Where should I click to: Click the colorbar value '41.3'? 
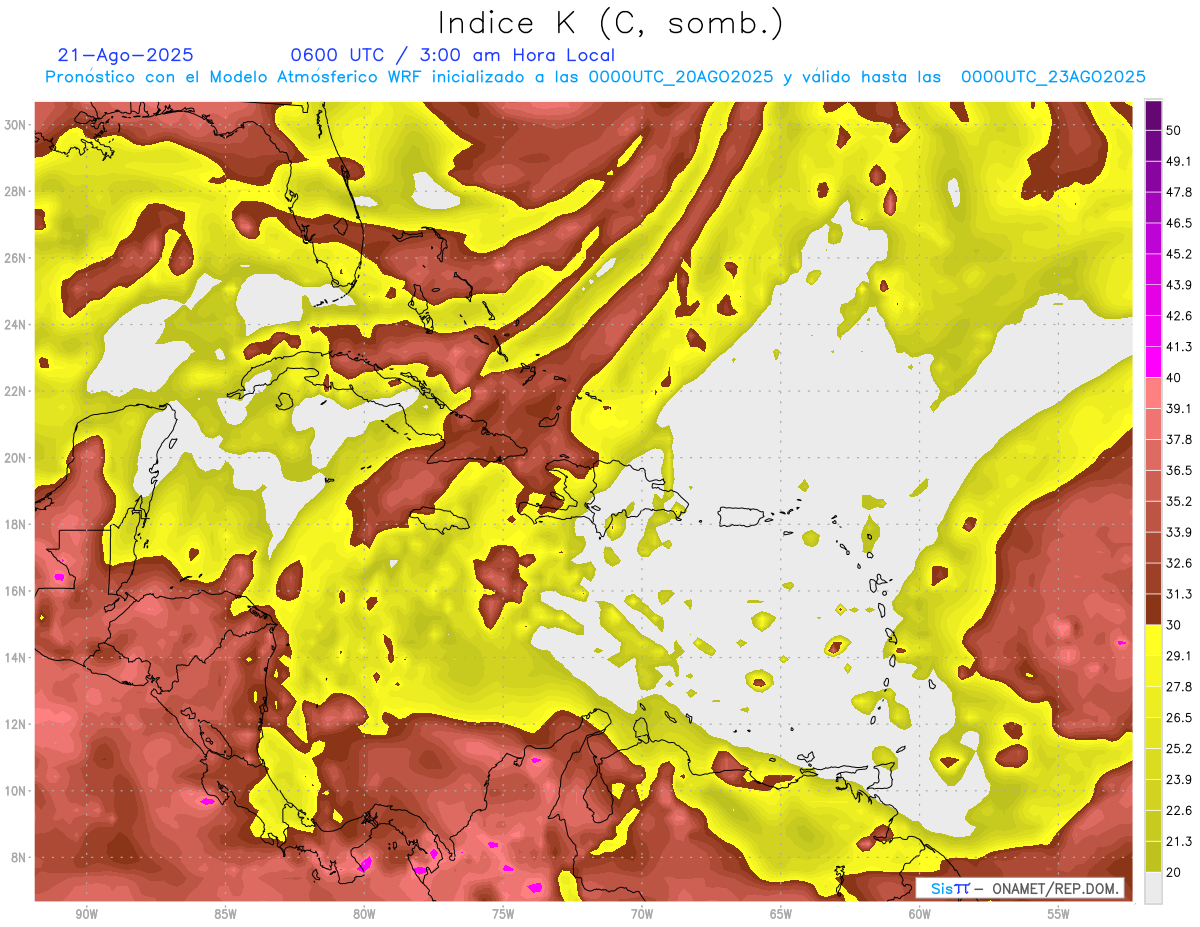(1178, 347)
